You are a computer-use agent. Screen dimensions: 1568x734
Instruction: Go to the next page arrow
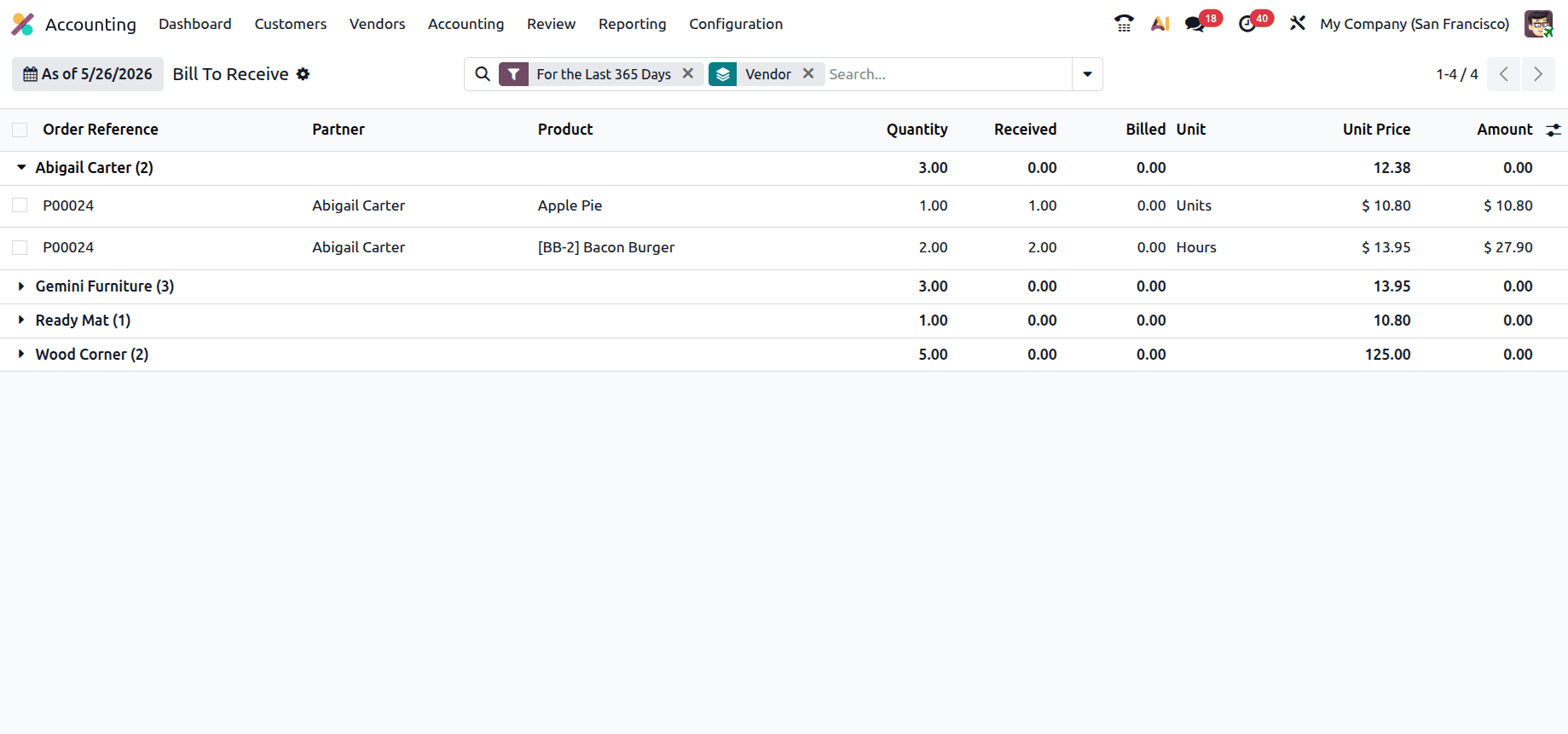[1538, 74]
